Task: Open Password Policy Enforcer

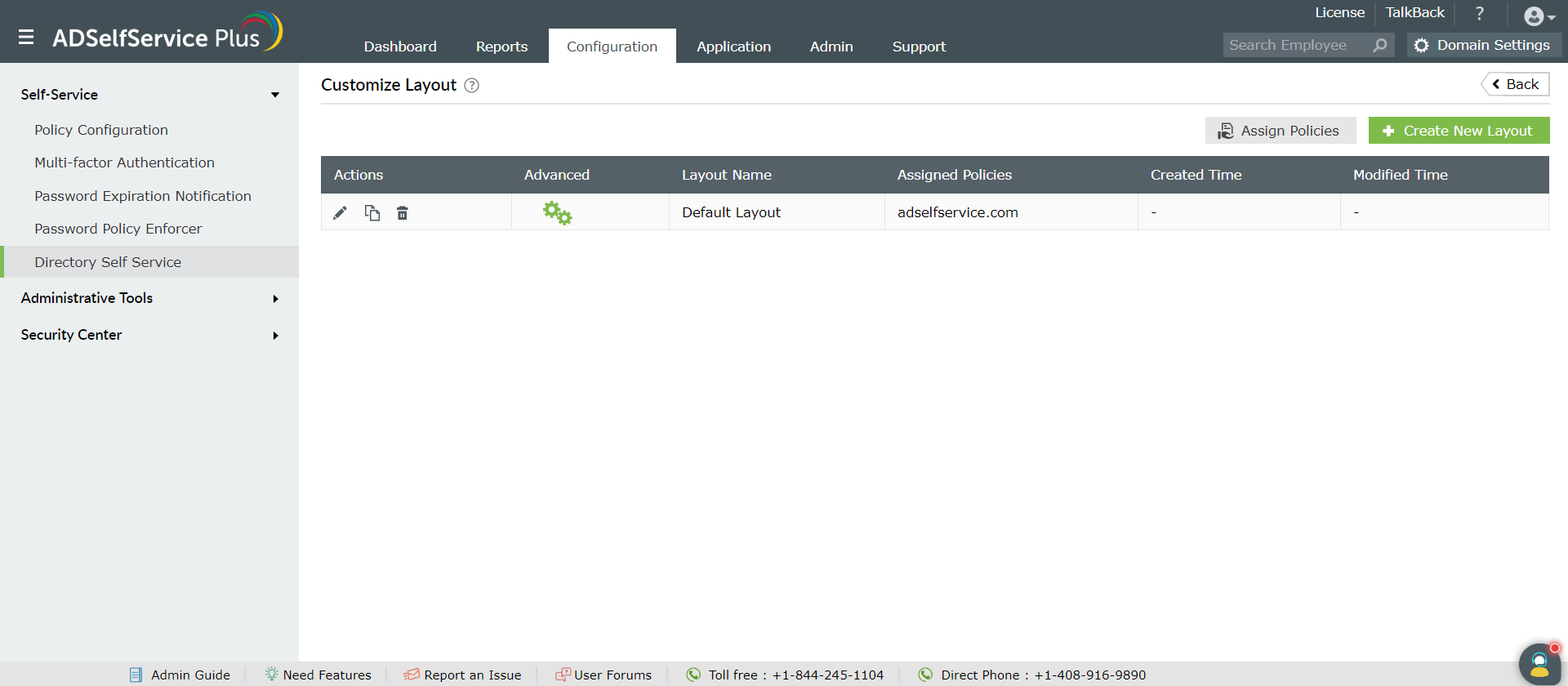Action: point(118,229)
